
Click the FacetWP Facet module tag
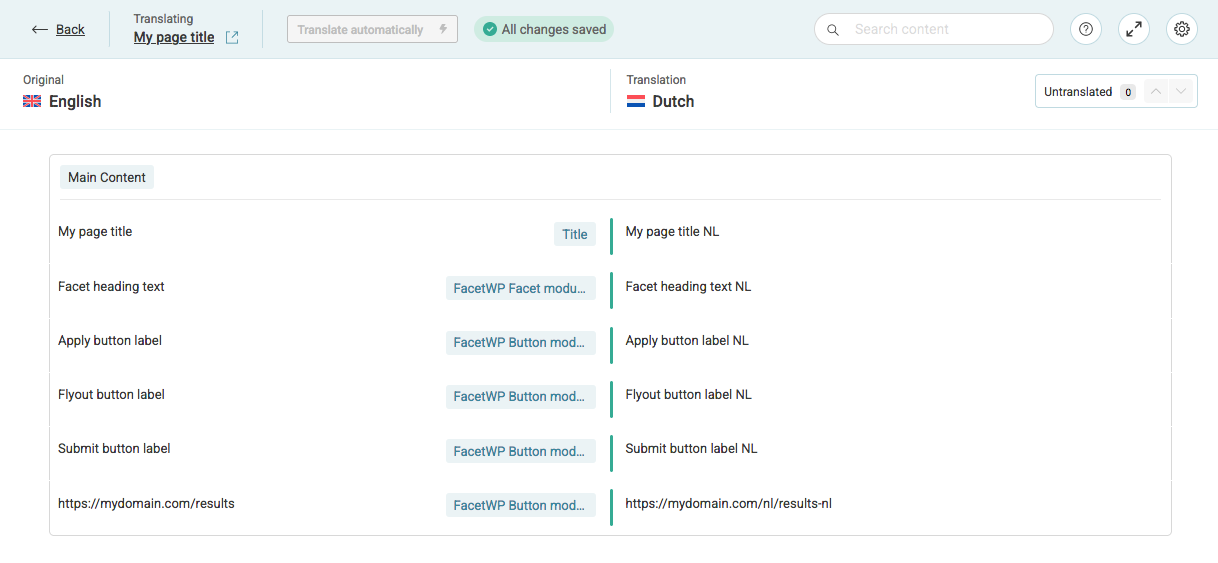pyautogui.click(x=520, y=288)
